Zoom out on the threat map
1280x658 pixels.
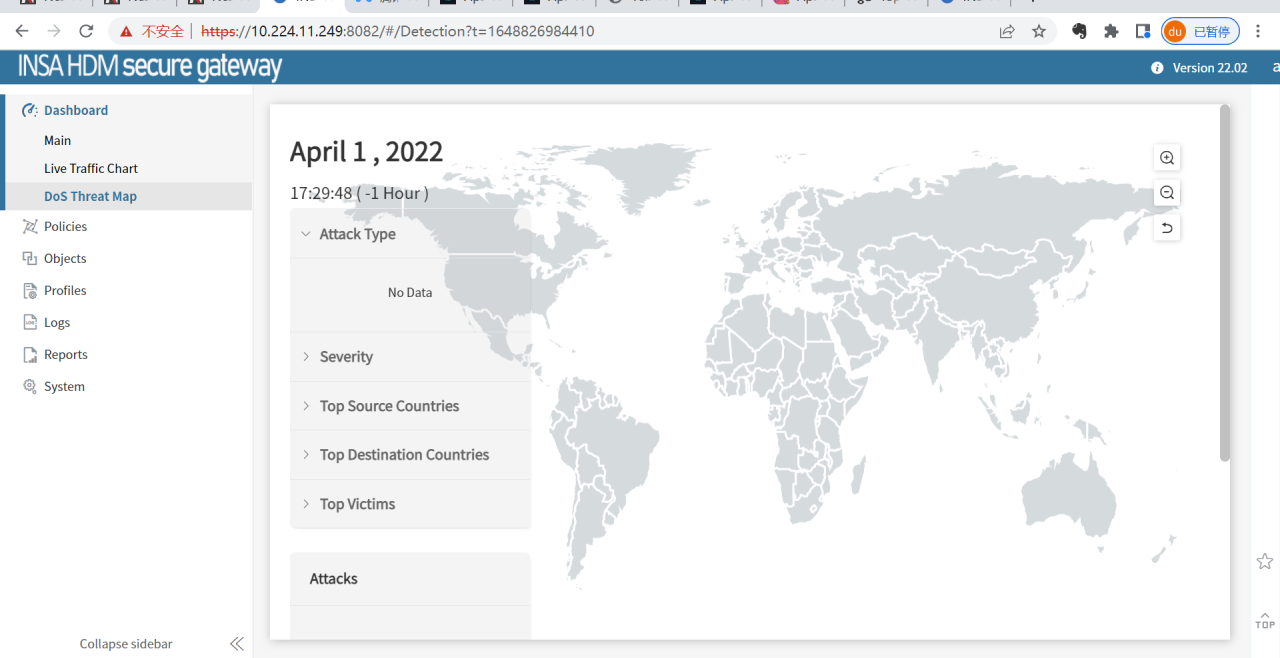click(1167, 193)
